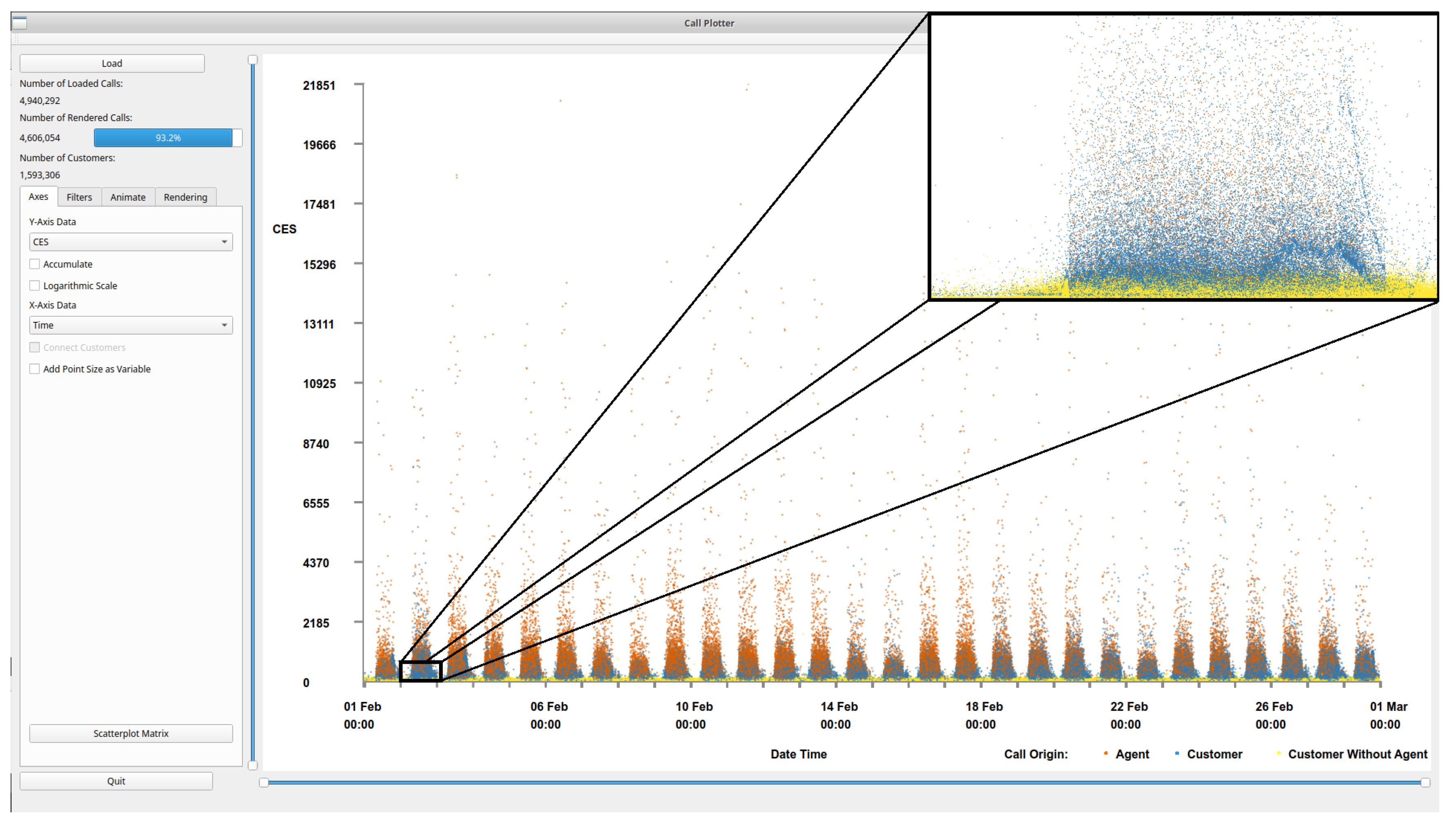The image size is (1456, 827).
Task: Click the Y-Axis dropdown arrow
Action: (224, 242)
